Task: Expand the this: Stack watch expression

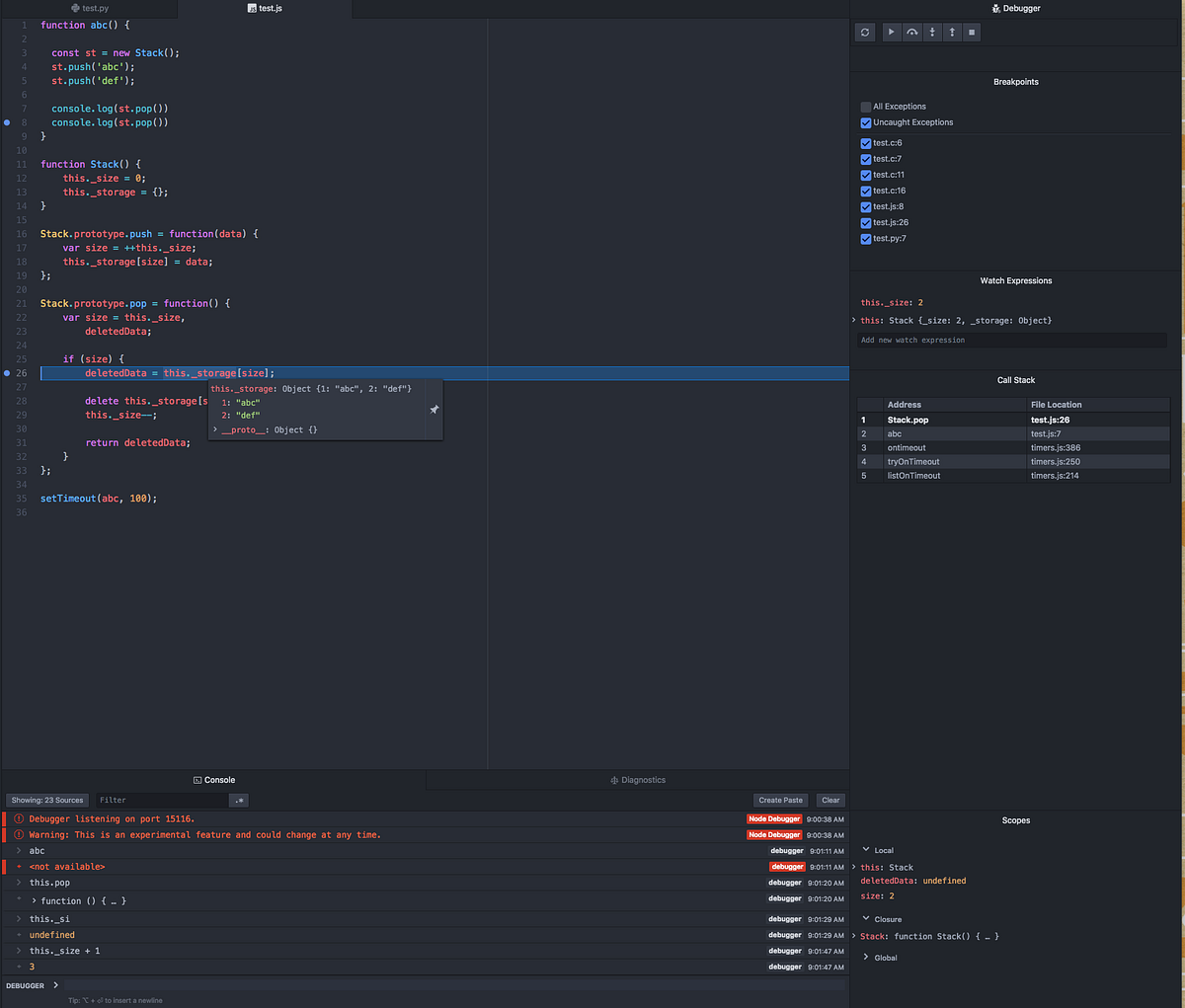Action: [x=854, y=319]
